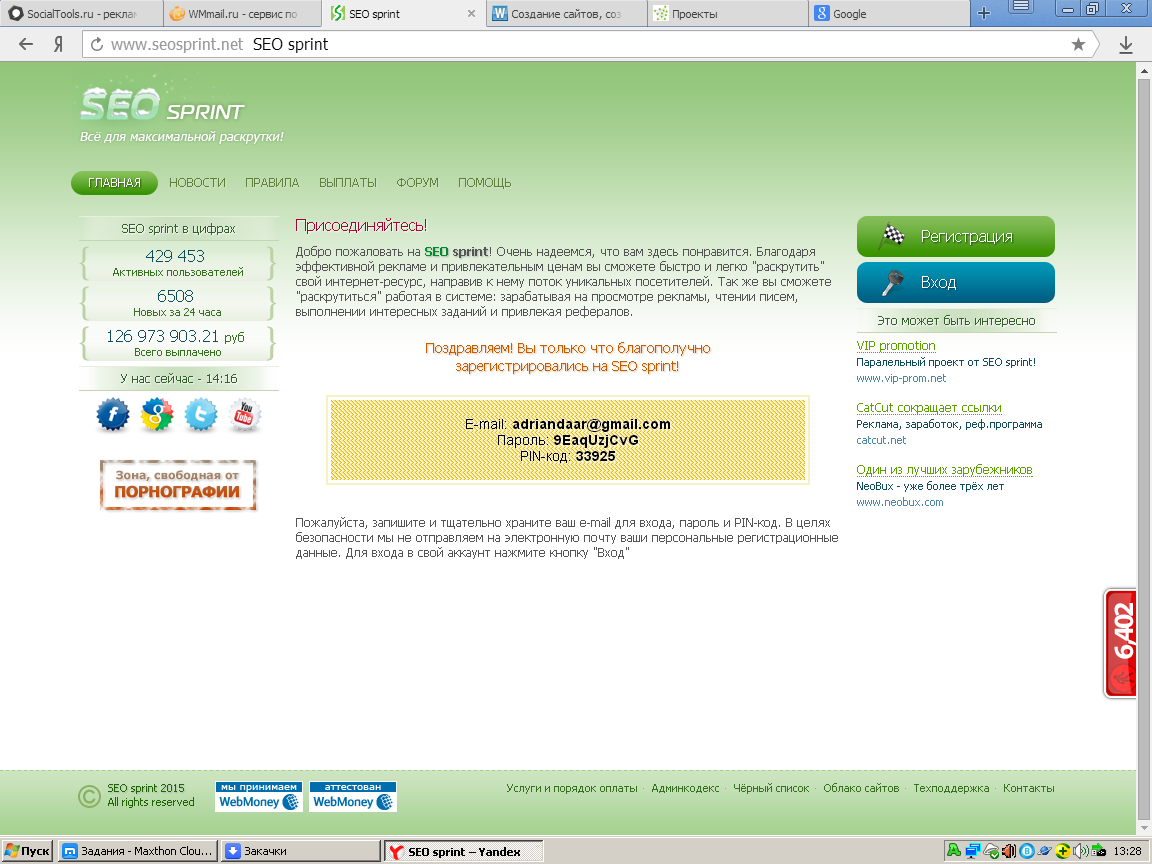Switch to the Закачки taskbar item

pyautogui.click(x=300, y=851)
